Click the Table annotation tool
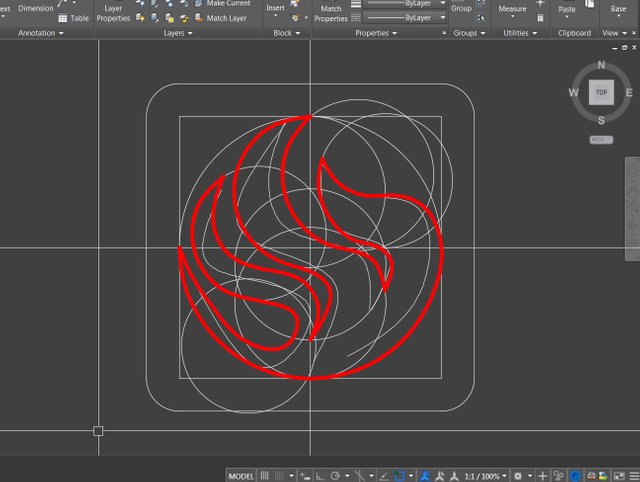The image size is (640, 482). tap(73, 18)
